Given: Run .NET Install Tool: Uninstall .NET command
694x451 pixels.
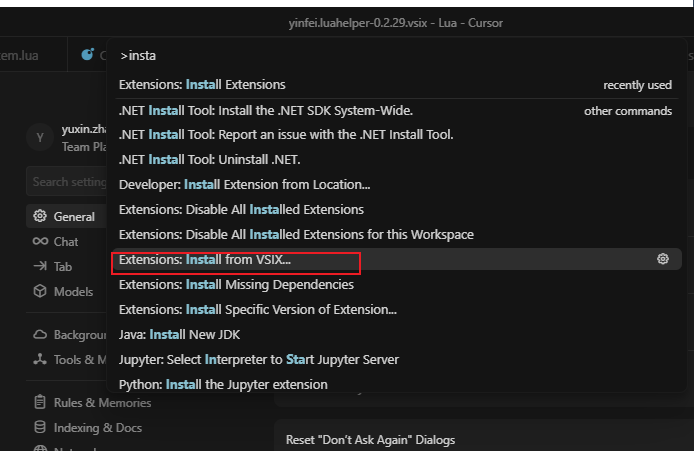Looking at the screenshot, I should pos(209,159).
